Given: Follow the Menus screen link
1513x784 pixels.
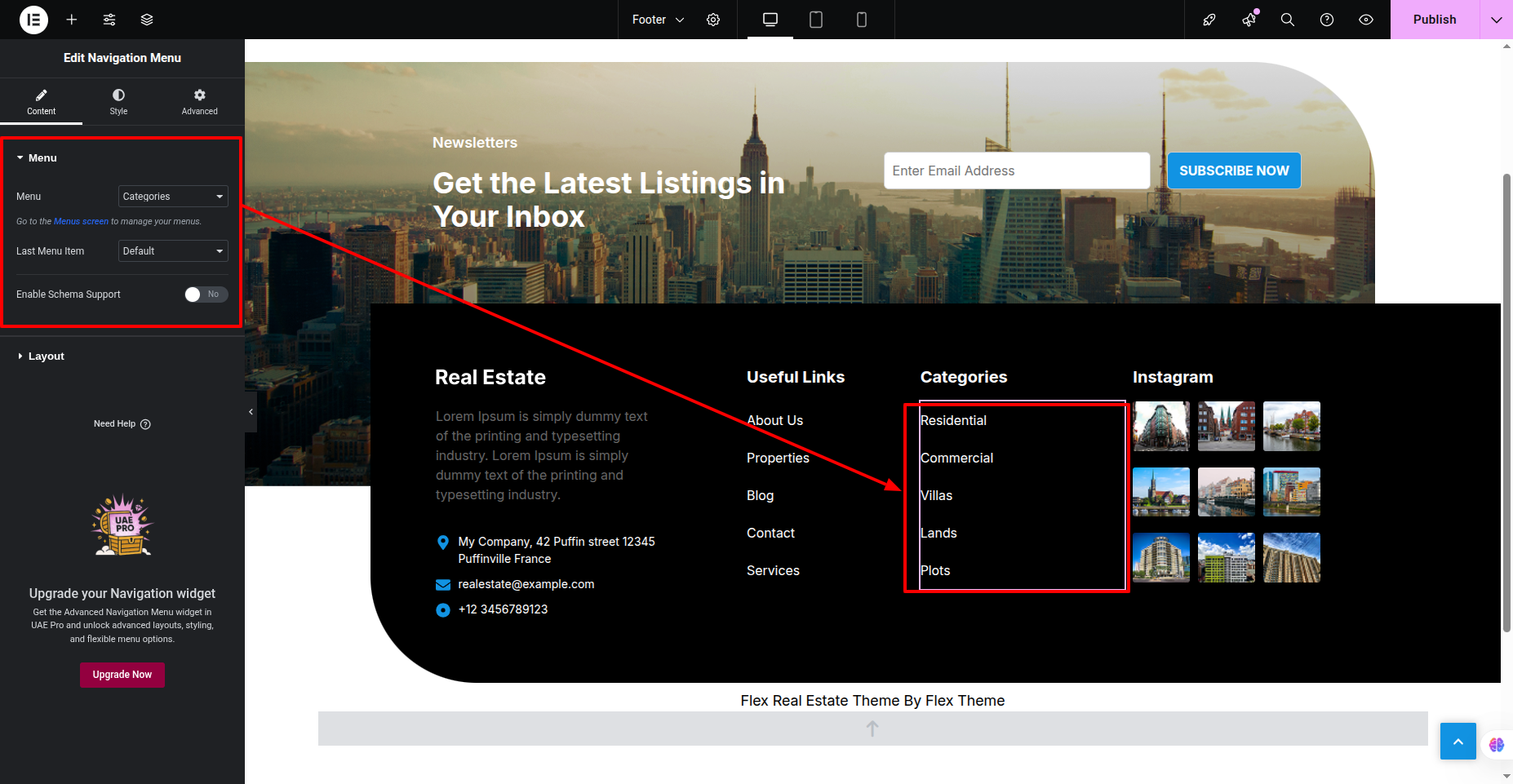Looking at the screenshot, I should pos(81,222).
